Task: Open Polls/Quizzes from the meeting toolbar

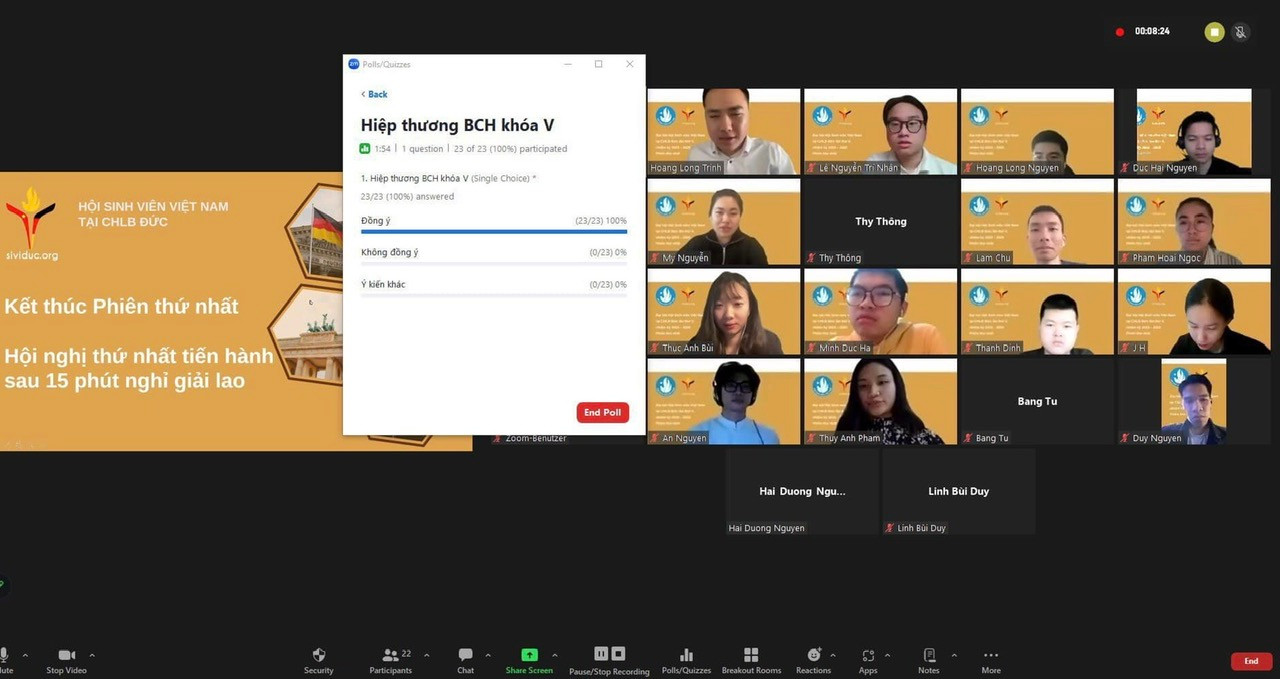Action: point(686,656)
